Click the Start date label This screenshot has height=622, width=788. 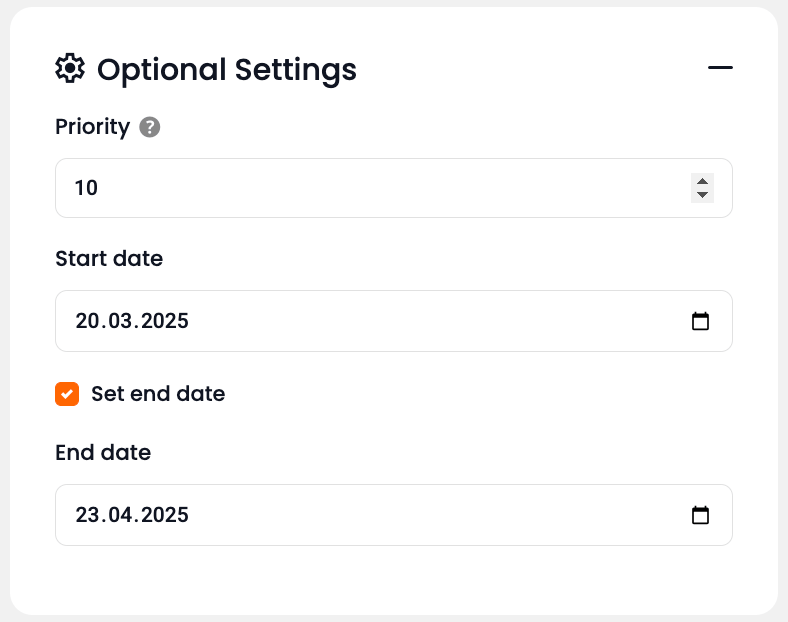click(109, 258)
